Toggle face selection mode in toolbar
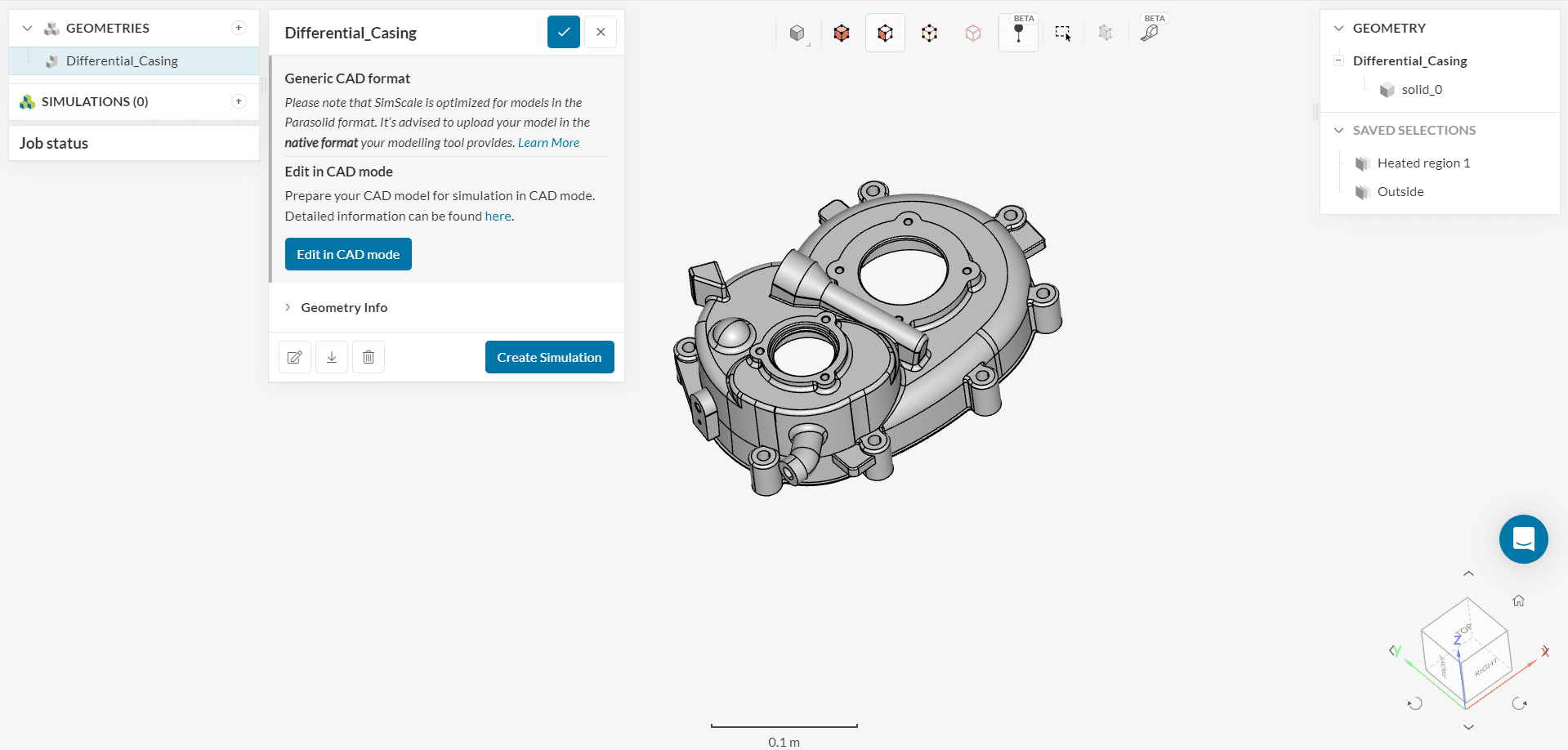Image resolution: width=1568 pixels, height=750 pixels. point(885,33)
